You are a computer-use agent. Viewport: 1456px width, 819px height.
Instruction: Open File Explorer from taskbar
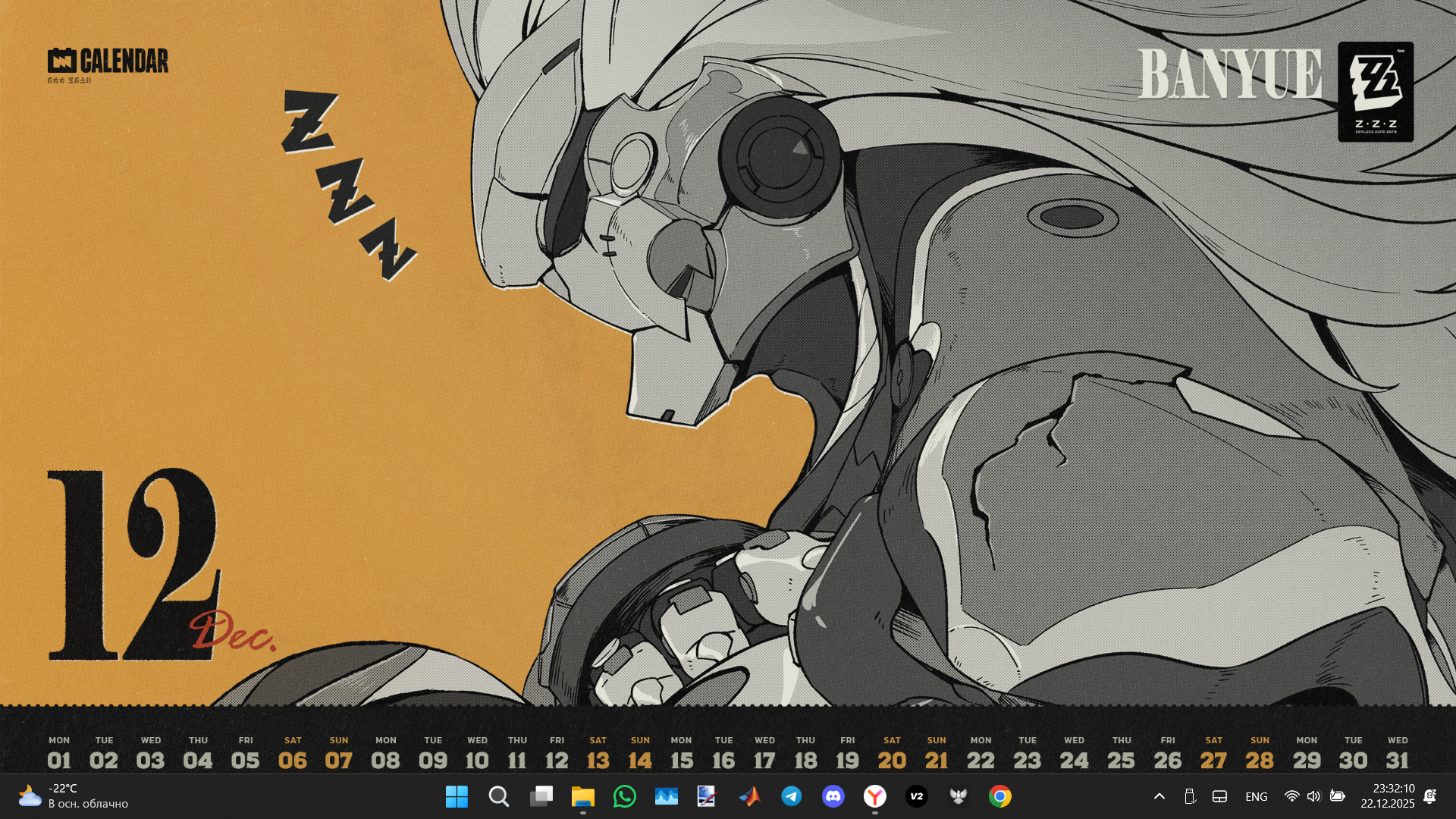(582, 796)
